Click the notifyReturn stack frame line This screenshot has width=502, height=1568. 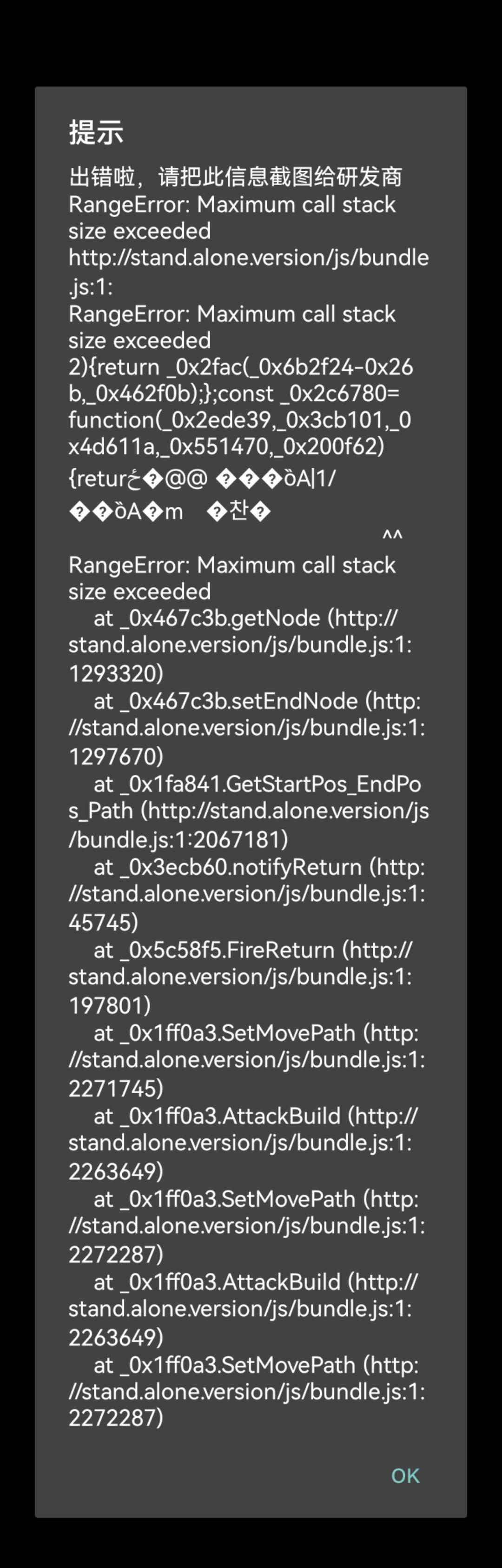pos(246,894)
